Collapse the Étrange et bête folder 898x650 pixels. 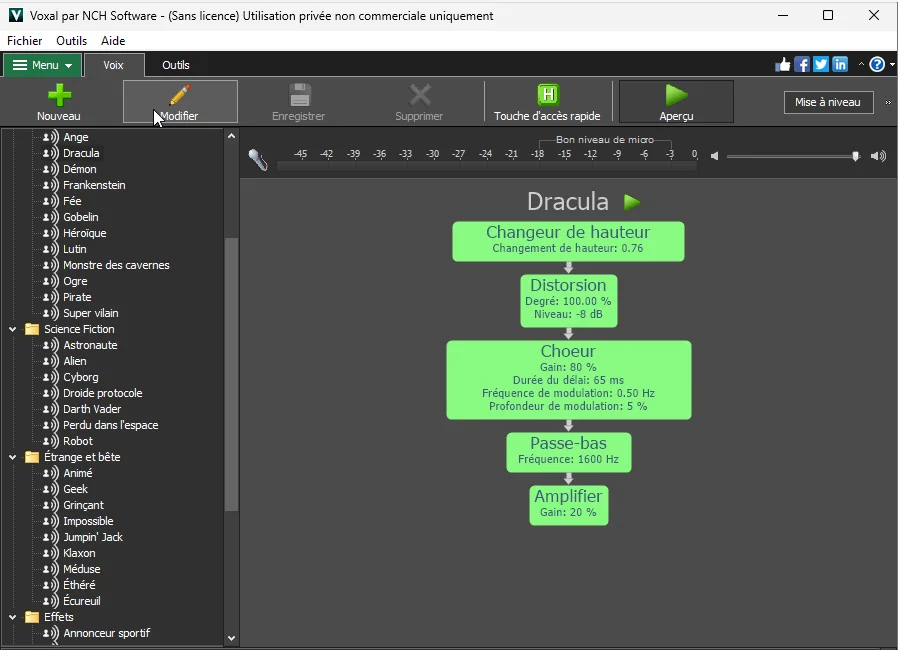13,457
